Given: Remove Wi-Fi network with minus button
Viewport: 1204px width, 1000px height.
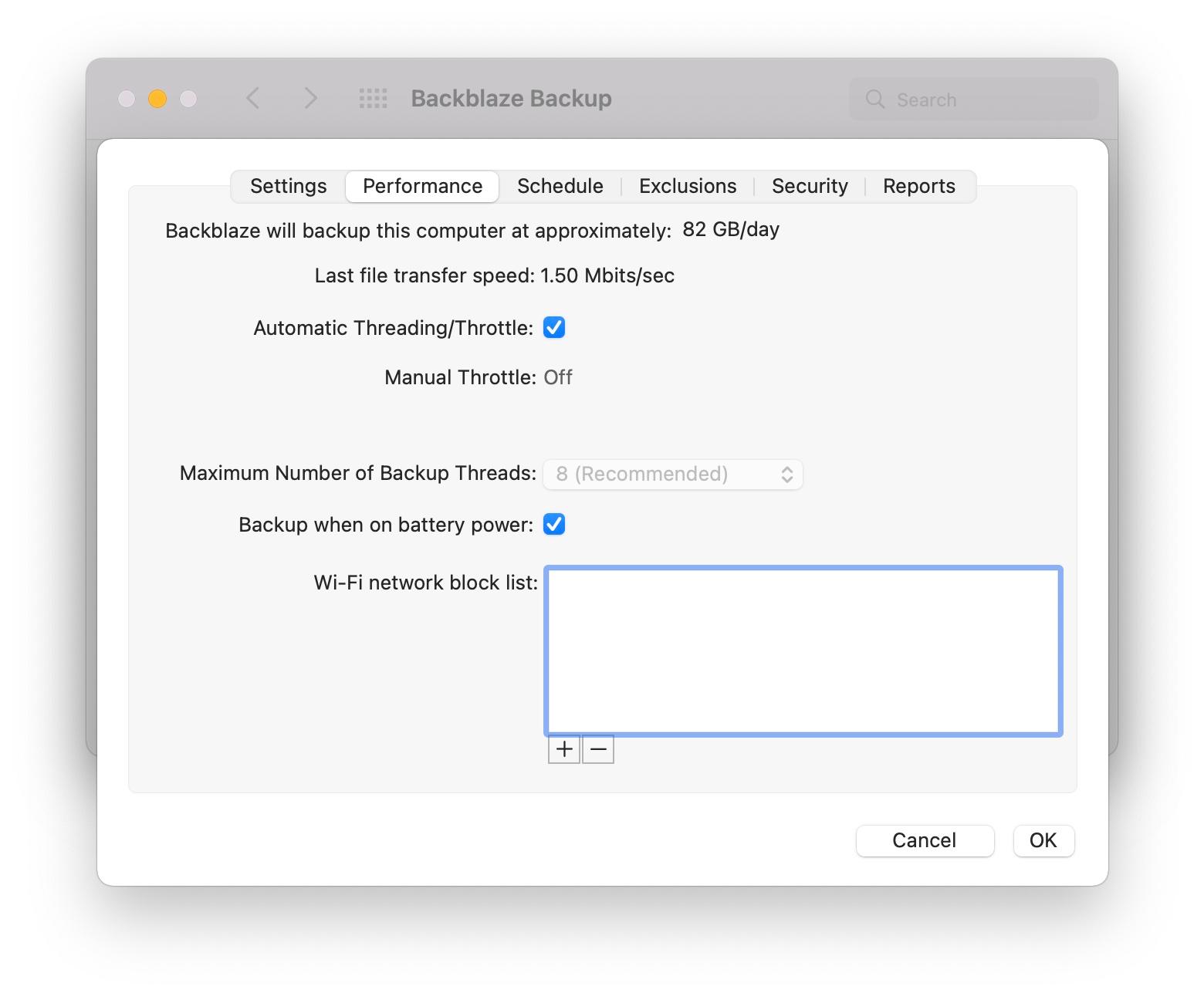Looking at the screenshot, I should coord(598,749).
